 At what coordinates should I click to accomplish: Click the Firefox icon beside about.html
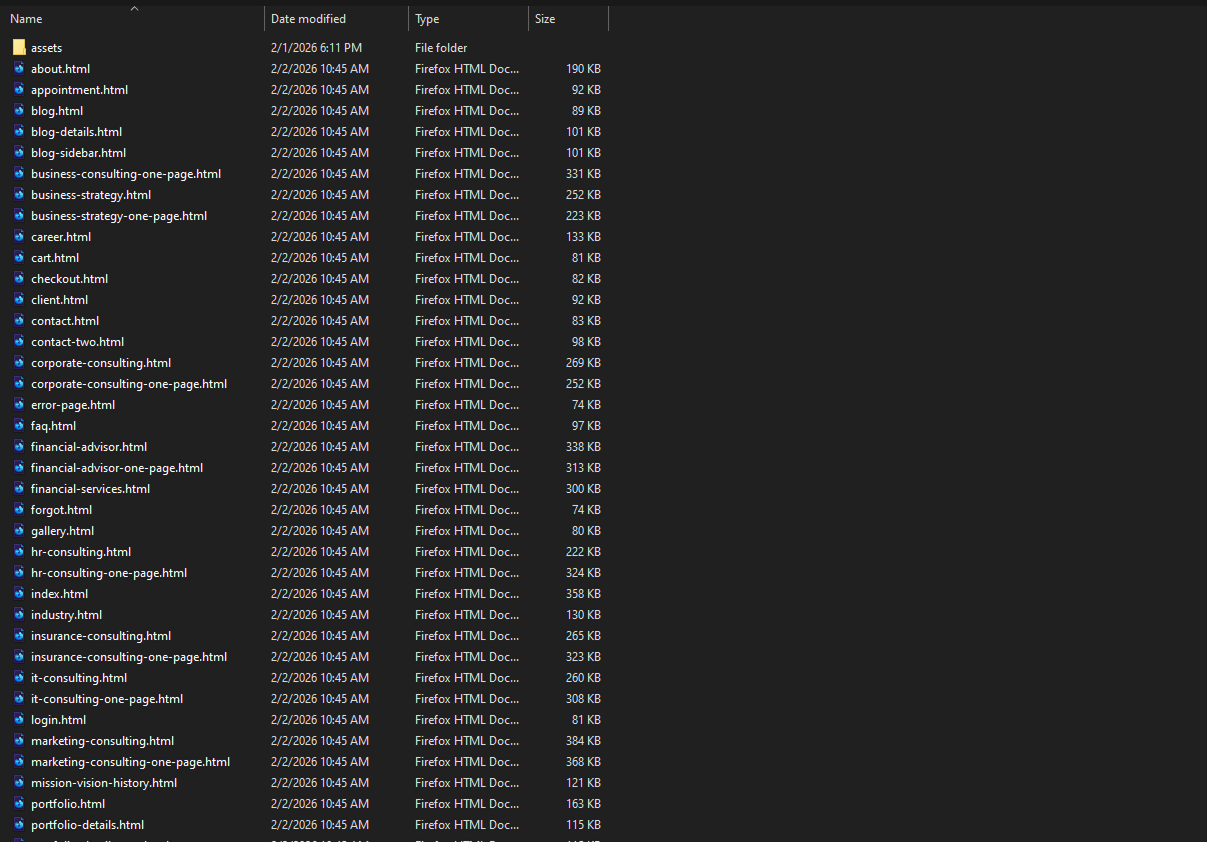[19, 68]
